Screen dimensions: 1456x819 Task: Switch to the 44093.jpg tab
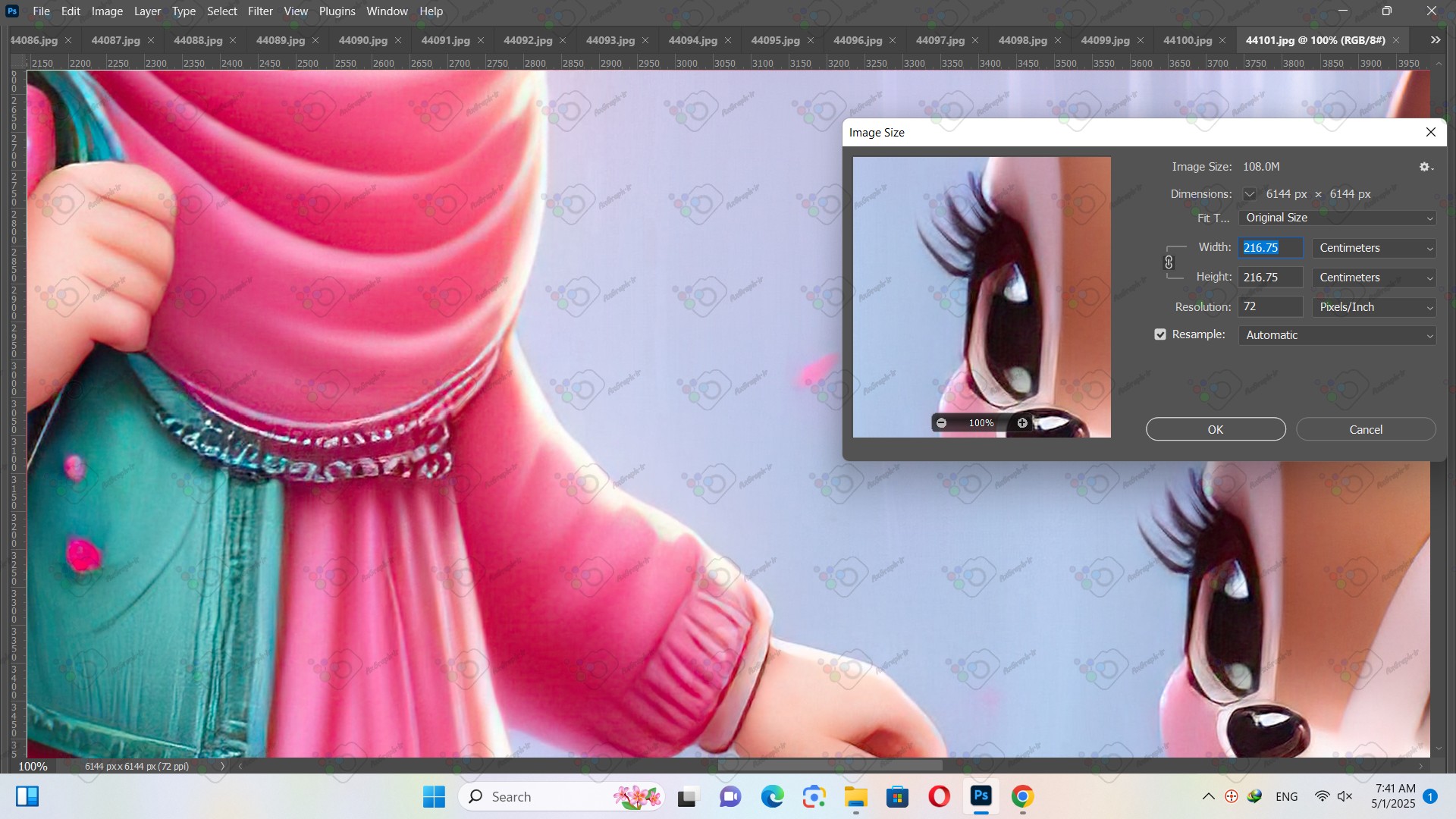tap(610, 40)
